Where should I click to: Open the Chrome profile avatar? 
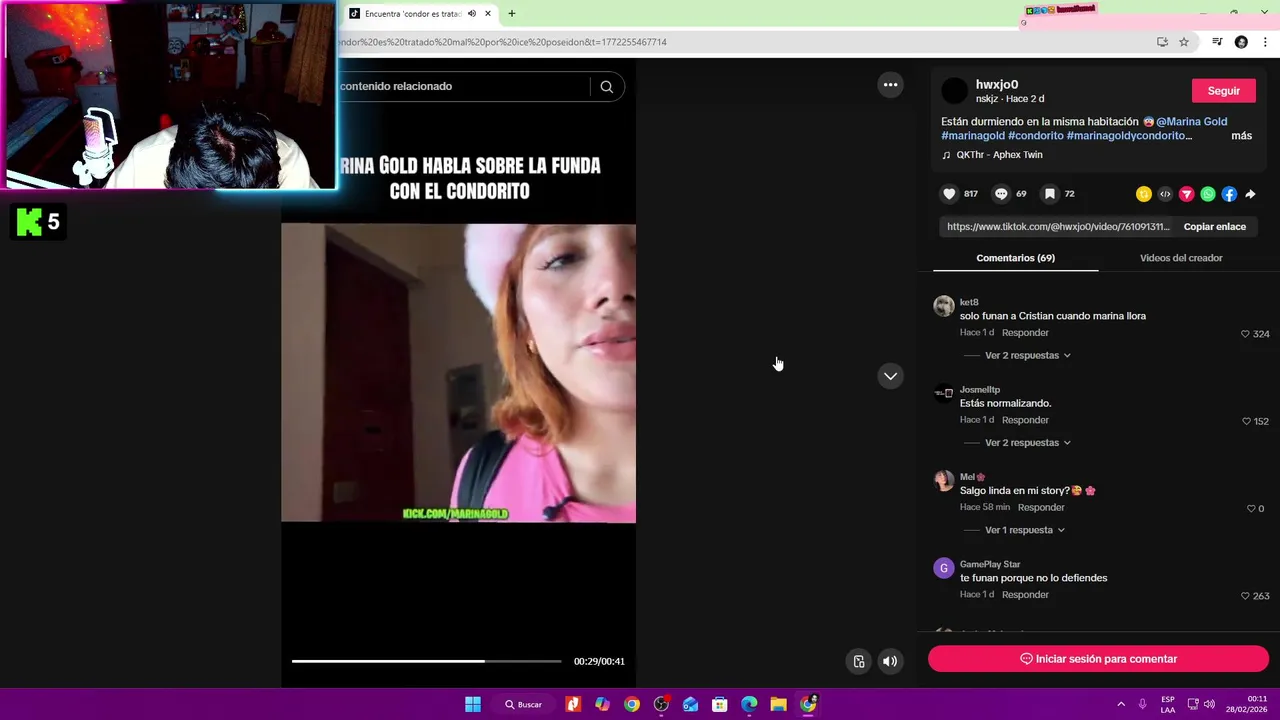point(1241,42)
